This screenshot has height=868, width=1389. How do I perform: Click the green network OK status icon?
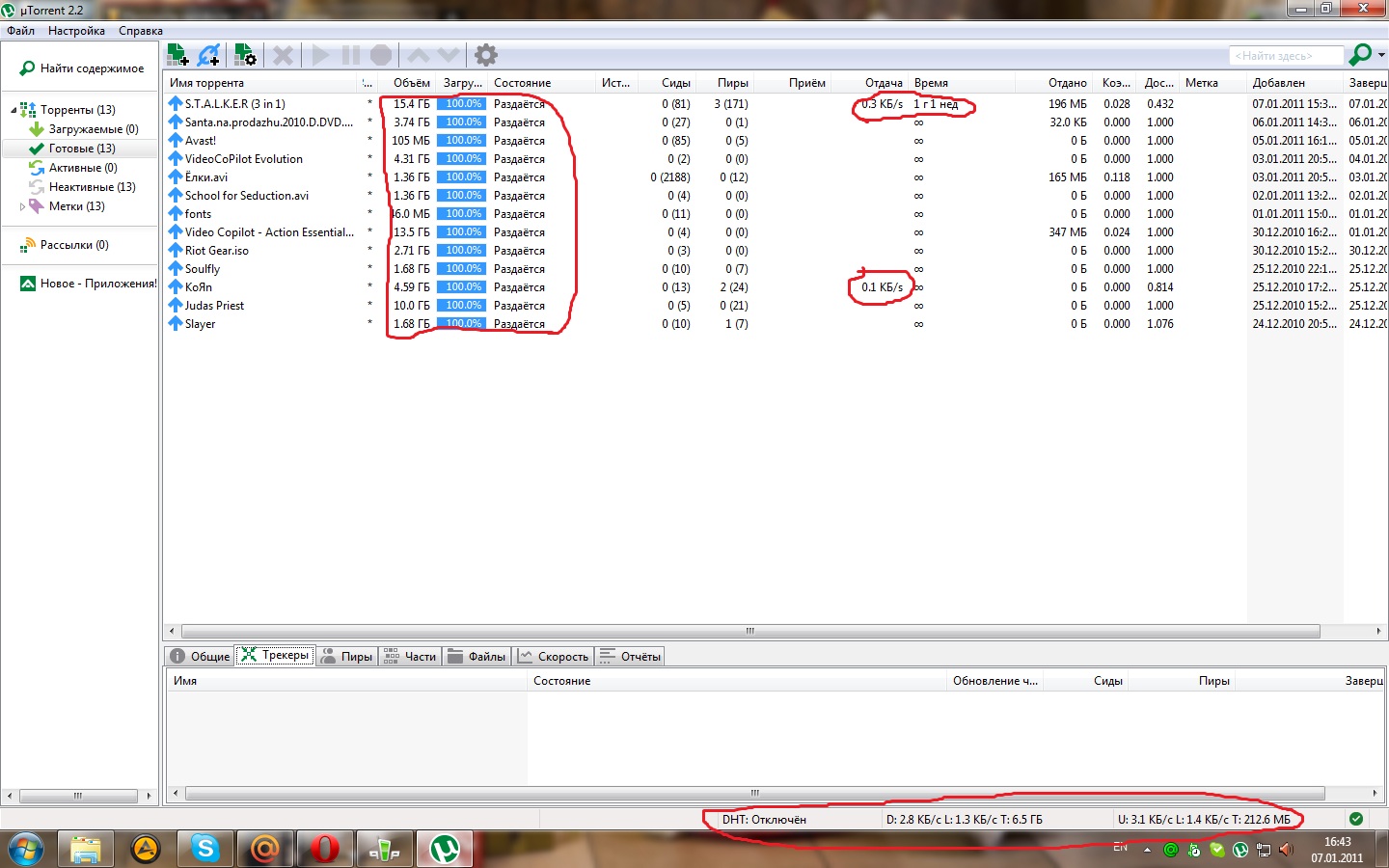[x=1356, y=819]
